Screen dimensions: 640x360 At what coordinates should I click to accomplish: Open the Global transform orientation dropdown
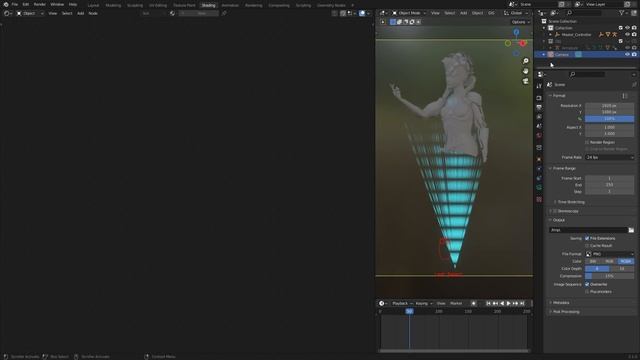click(516, 13)
